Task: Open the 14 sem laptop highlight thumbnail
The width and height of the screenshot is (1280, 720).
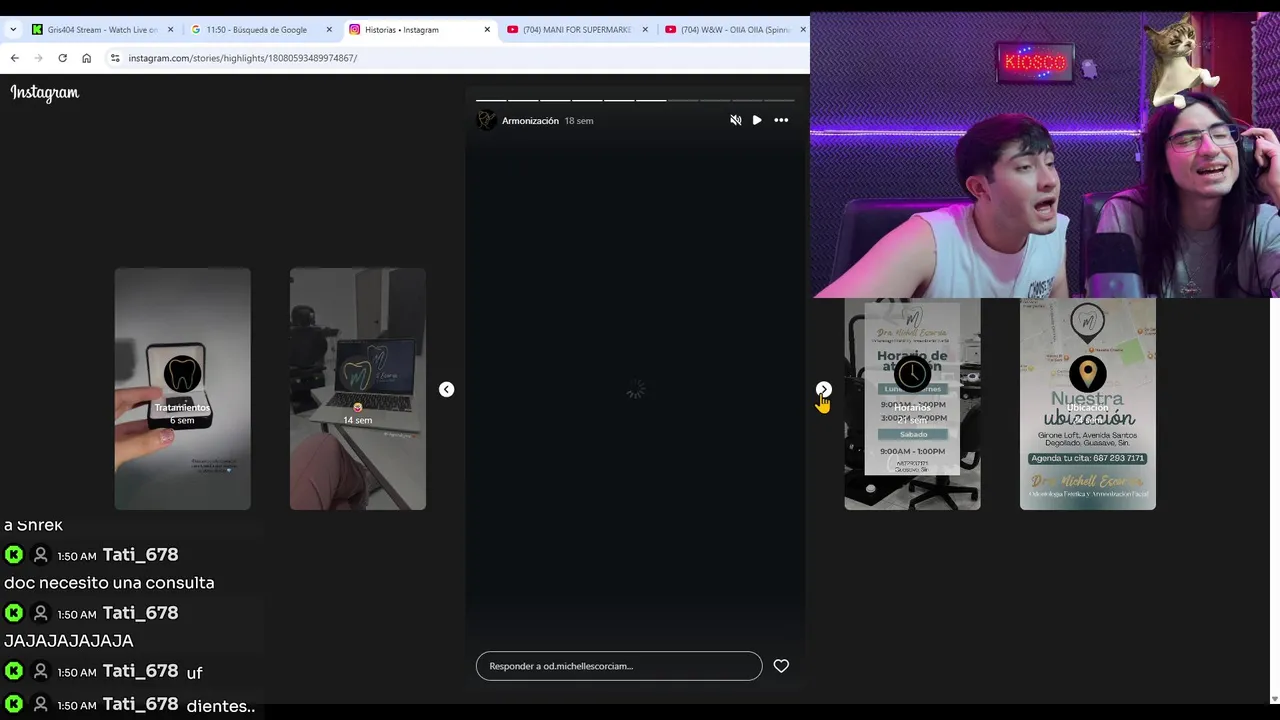Action: pos(358,389)
